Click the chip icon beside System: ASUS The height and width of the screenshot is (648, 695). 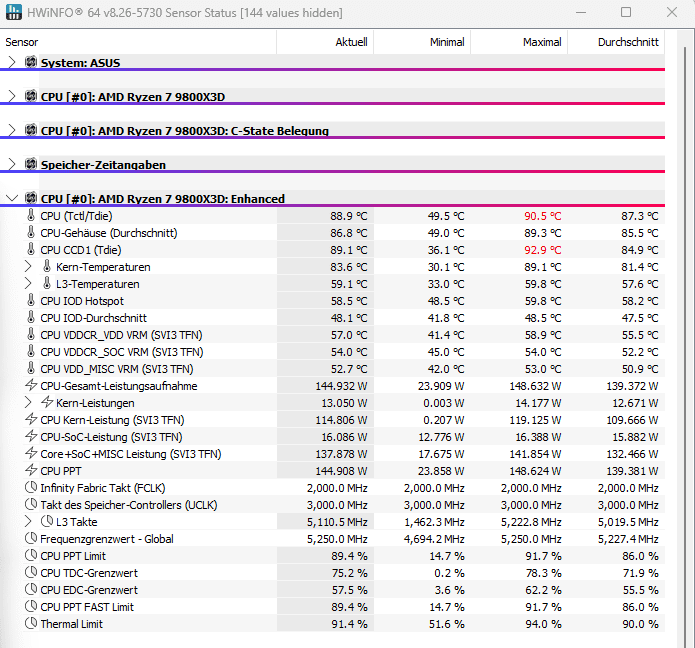(x=31, y=62)
